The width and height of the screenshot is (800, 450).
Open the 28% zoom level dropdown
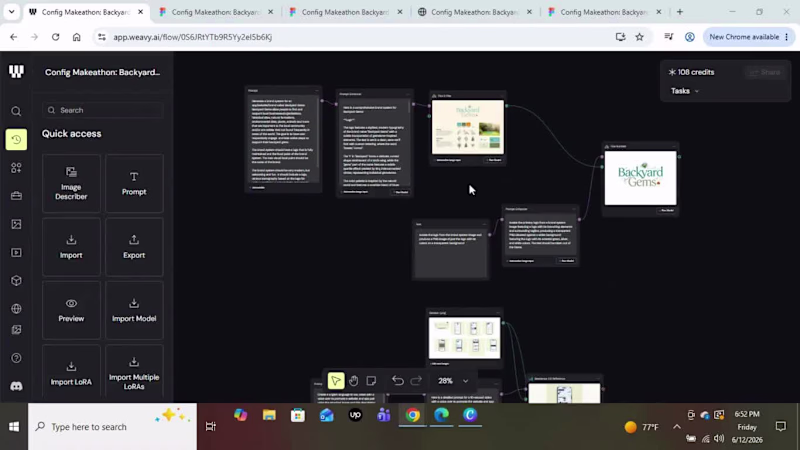click(453, 381)
